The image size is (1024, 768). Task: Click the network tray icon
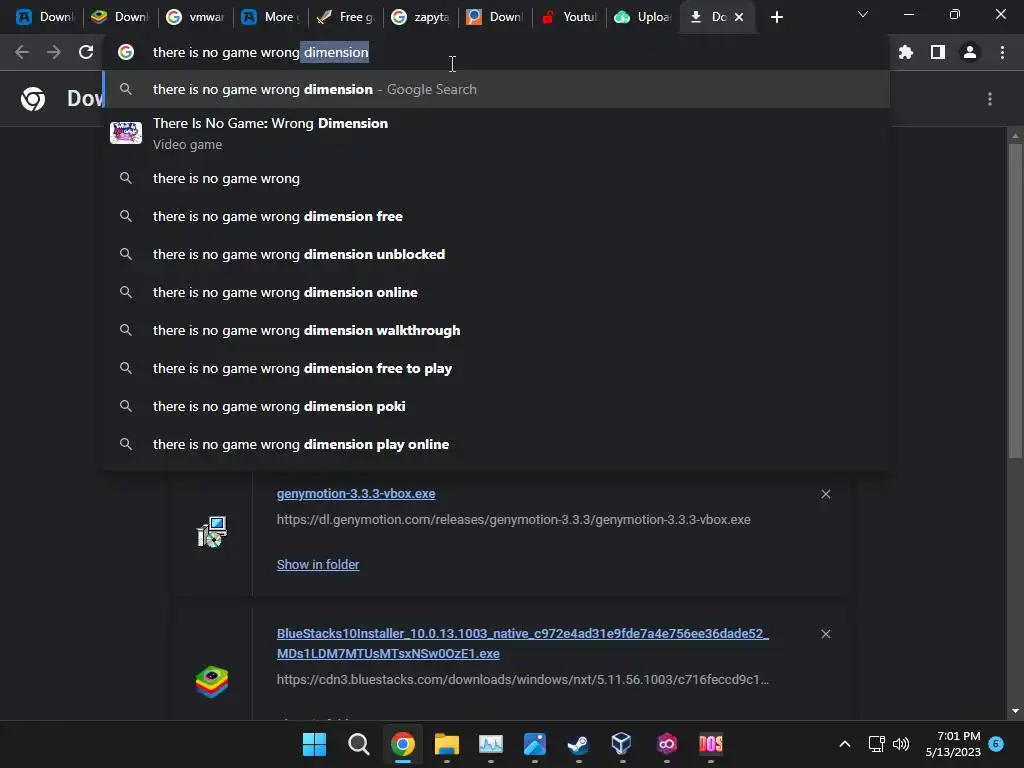point(876,744)
